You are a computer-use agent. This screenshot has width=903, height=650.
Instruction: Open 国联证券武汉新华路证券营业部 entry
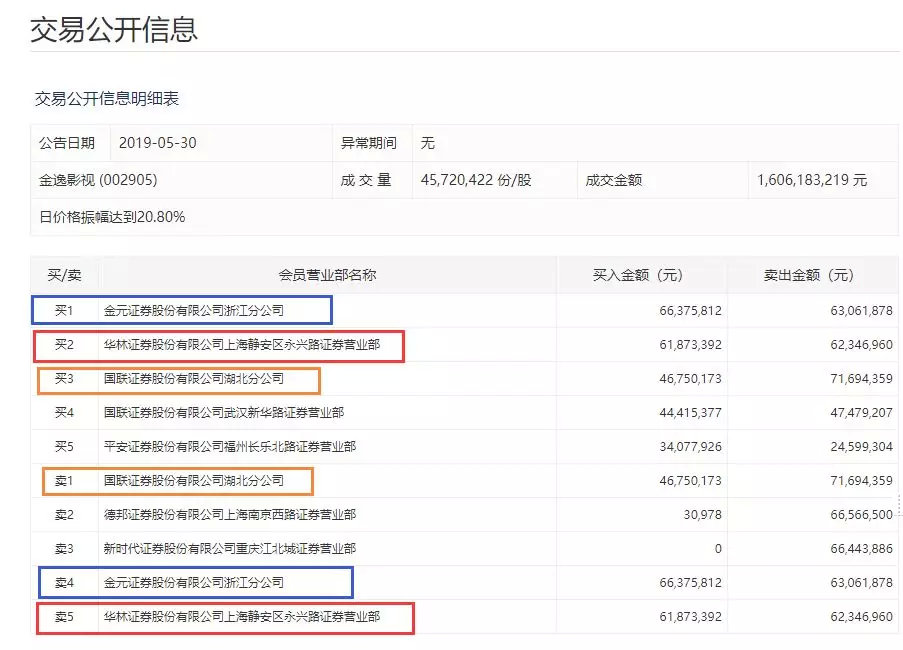[224, 412]
